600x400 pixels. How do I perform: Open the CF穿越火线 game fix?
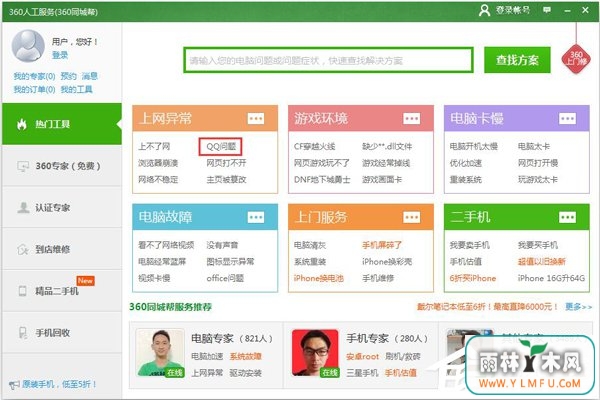pos(315,146)
